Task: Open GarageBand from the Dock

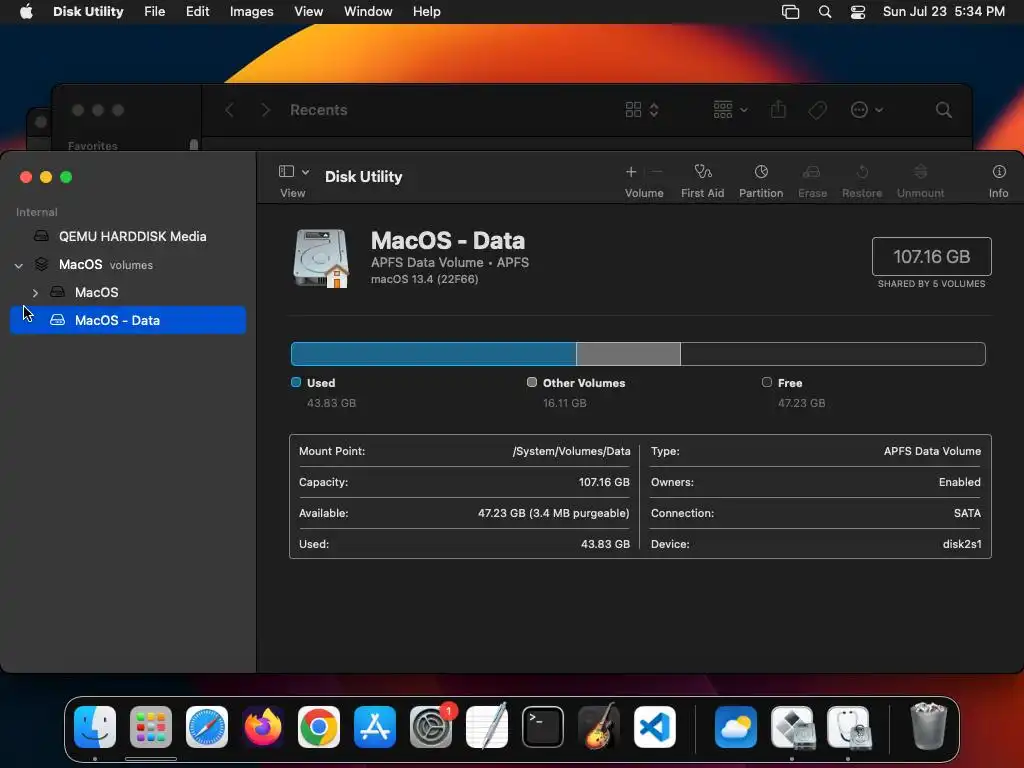Action: point(599,726)
